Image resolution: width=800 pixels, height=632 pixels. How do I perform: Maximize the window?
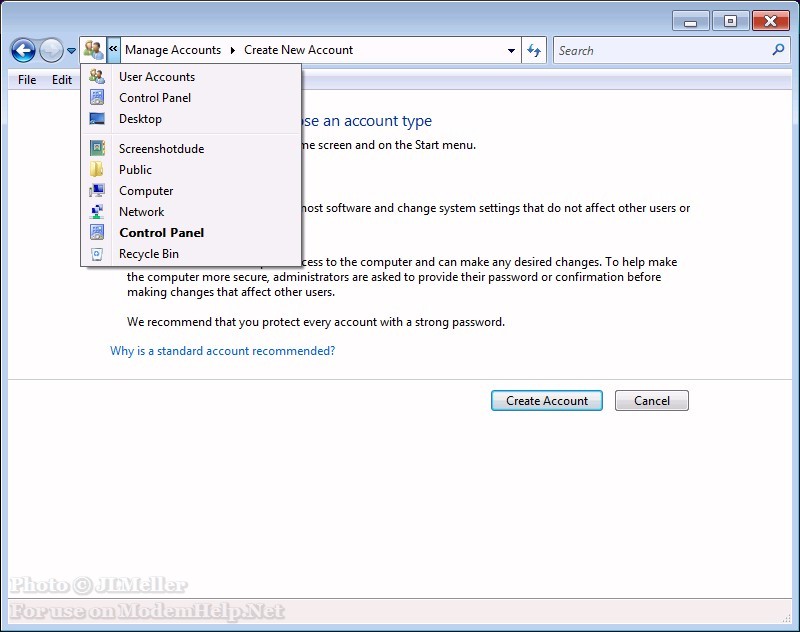(x=730, y=21)
